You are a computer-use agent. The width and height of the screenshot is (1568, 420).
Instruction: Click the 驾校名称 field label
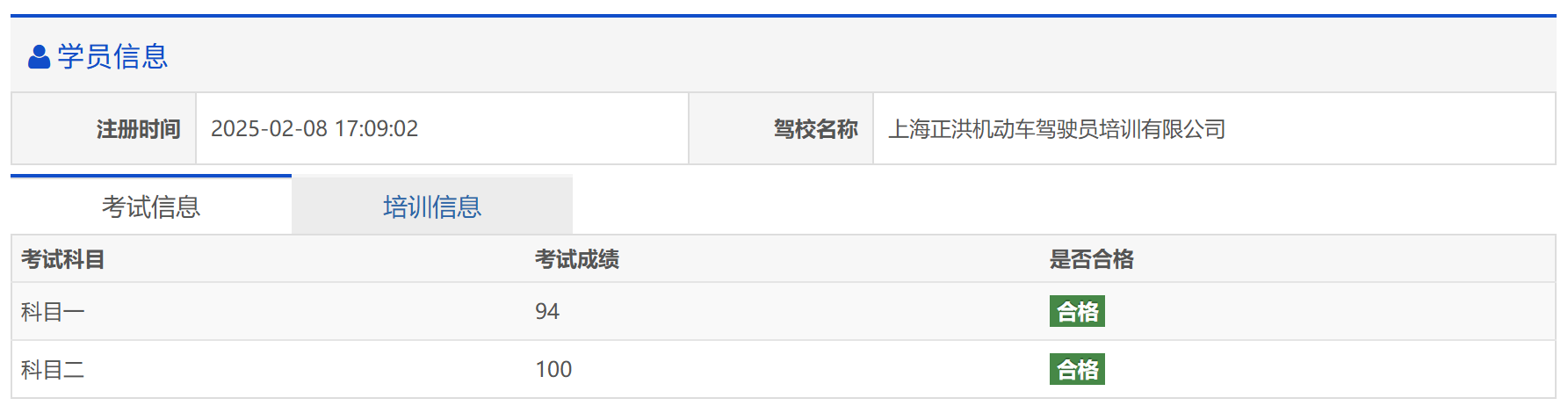pyautogui.click(x=815, y=129)
